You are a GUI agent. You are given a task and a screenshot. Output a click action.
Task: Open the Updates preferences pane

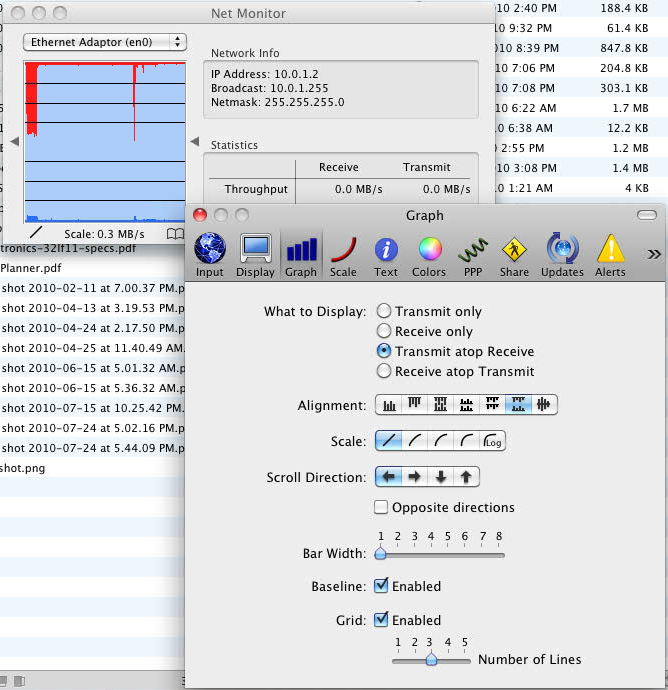click(562, 255)
